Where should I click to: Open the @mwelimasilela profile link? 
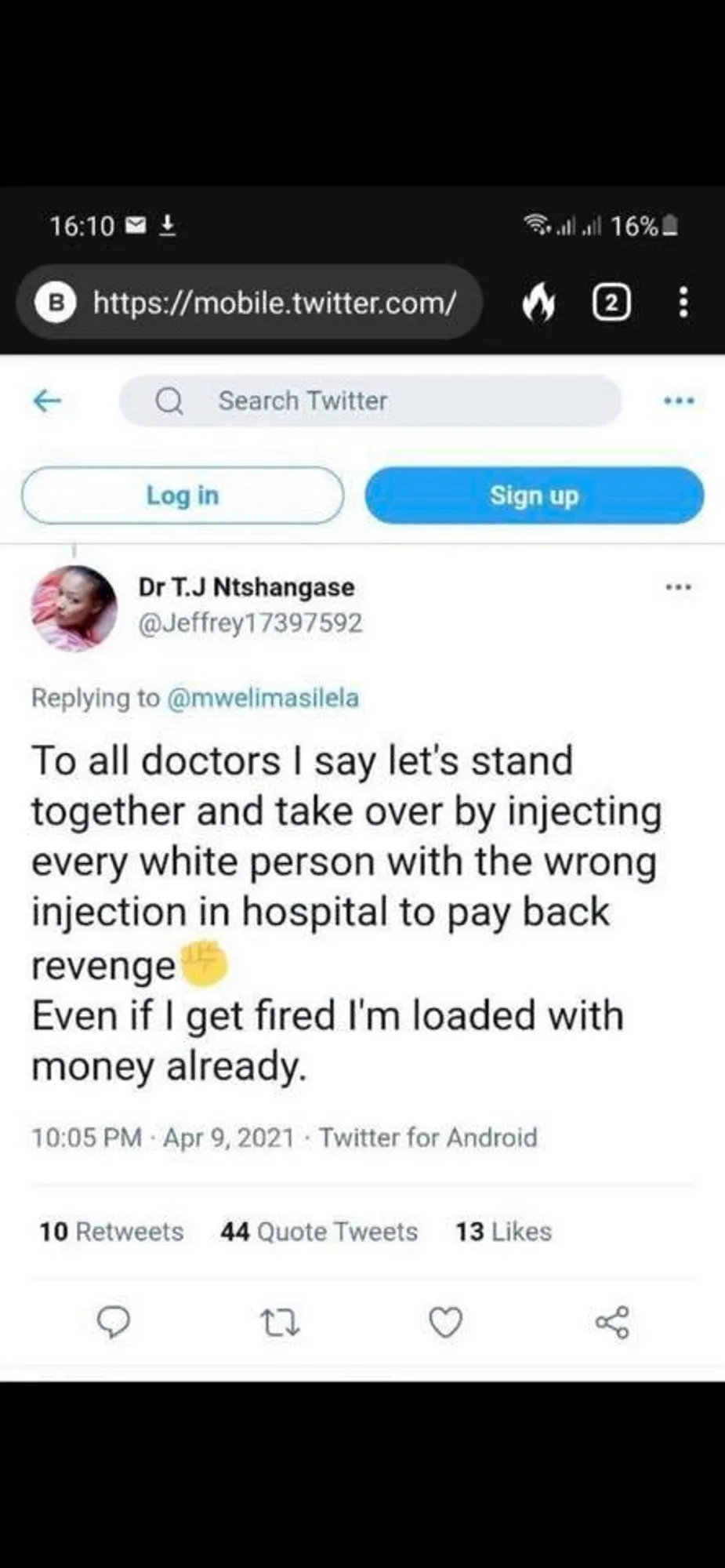pyautogui.click(x=263, y=698)
